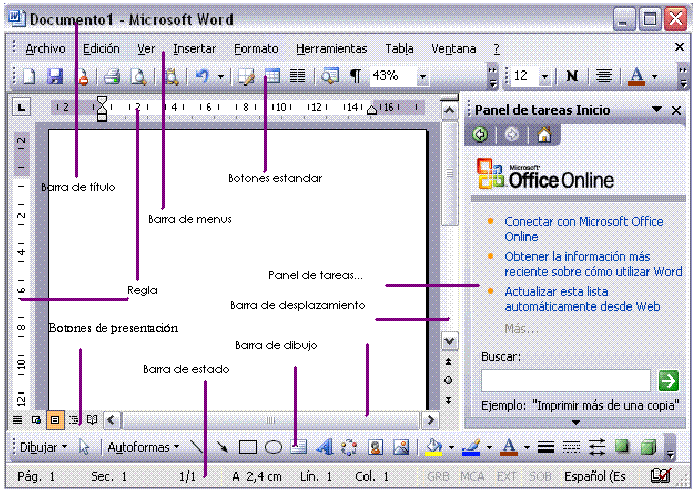Apply font color from Formatting toolbar
This screenshot has height=500, width=700.
[x=637, y=76]
